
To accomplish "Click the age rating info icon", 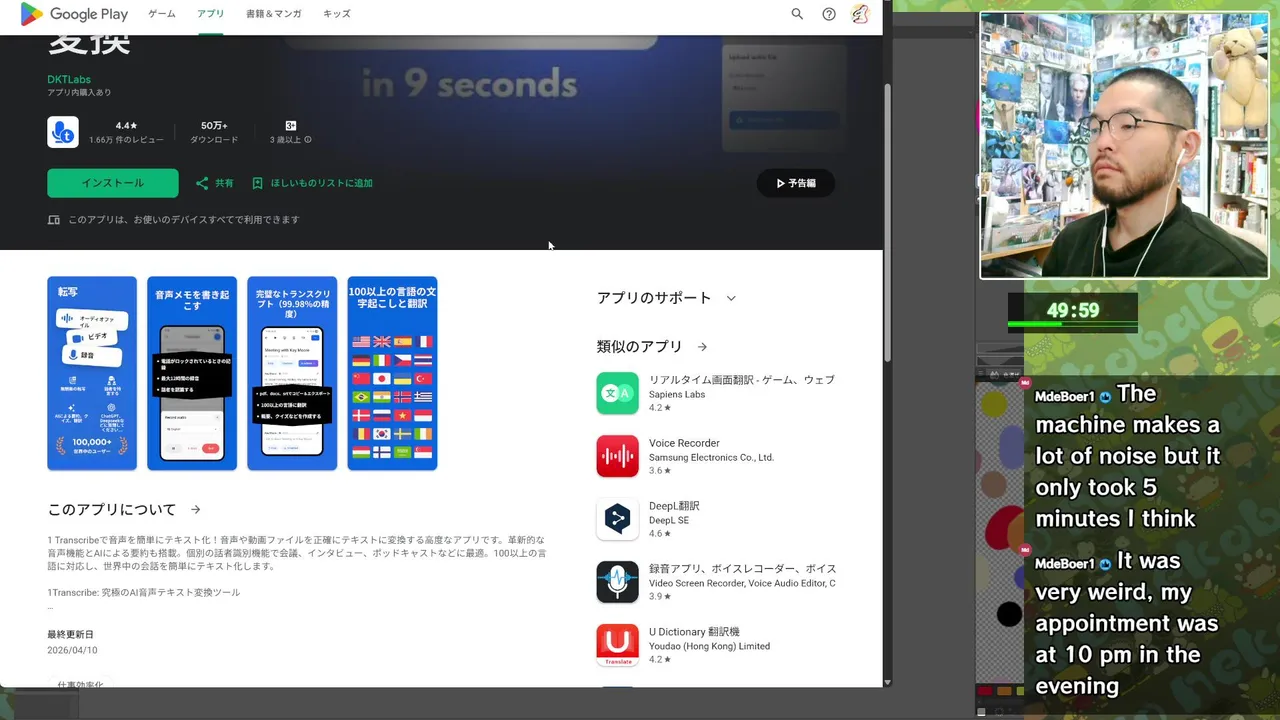I will click(308, 140).
